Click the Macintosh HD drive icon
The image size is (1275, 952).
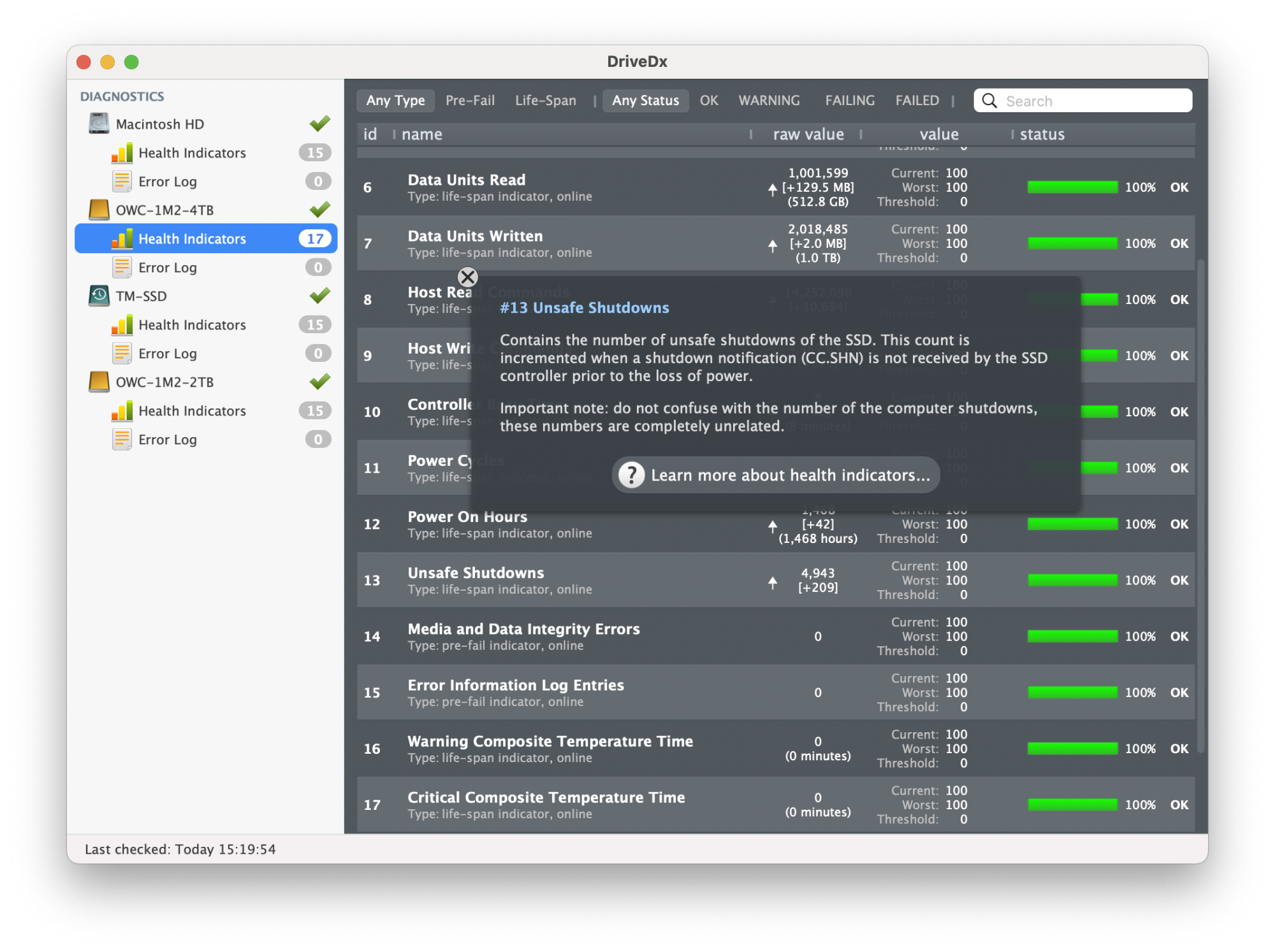coord(99,124)
